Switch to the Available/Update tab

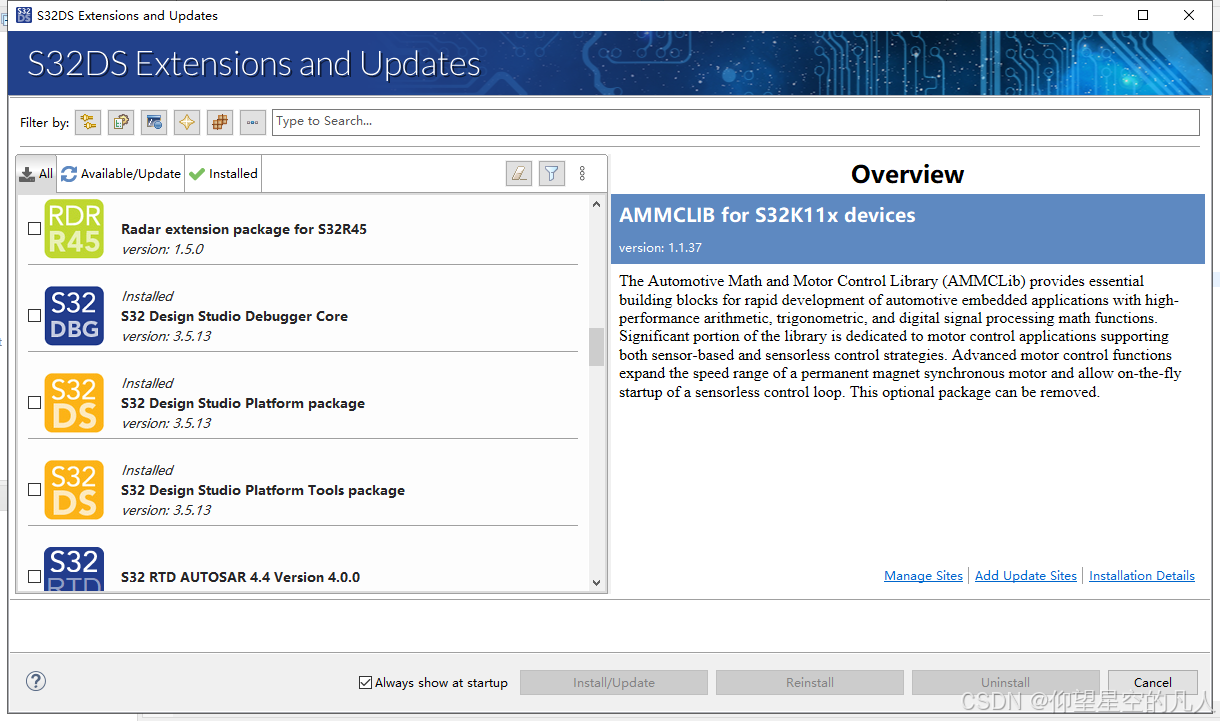coord(121,174)
